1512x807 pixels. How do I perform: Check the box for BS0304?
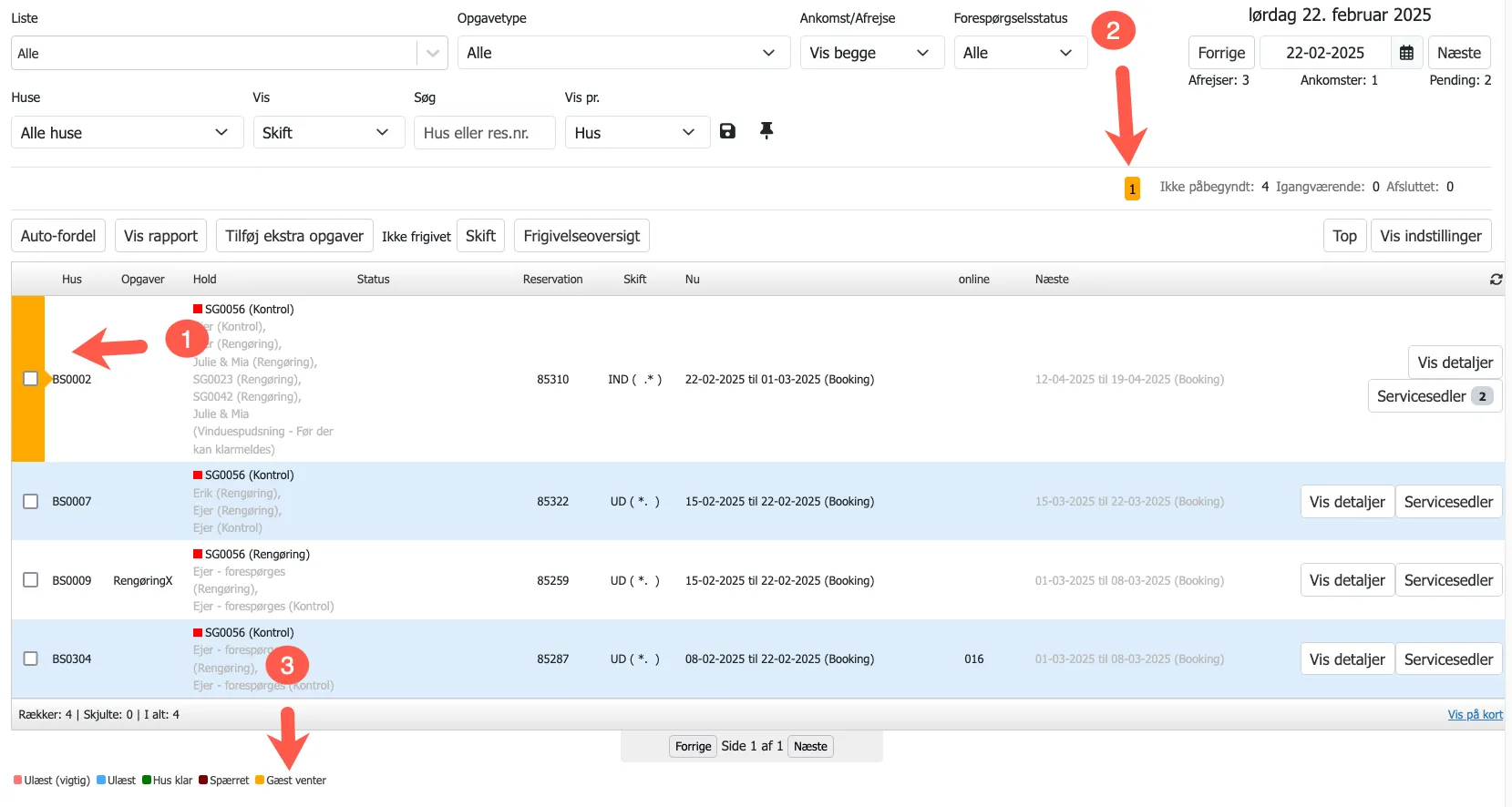click(x=31, y=659)
